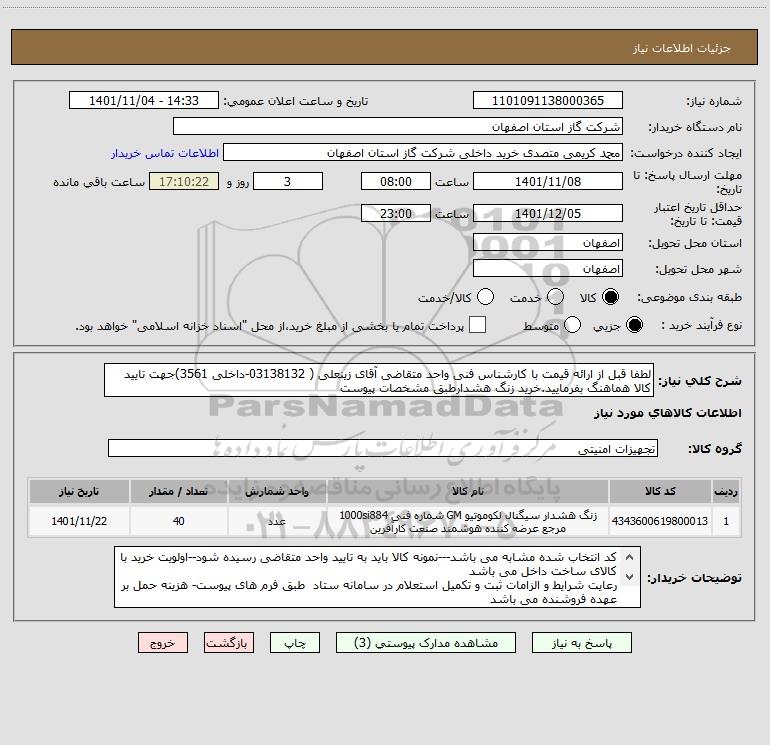
Task: Select the جزیی purchase type radio
Action: point(634,325)
